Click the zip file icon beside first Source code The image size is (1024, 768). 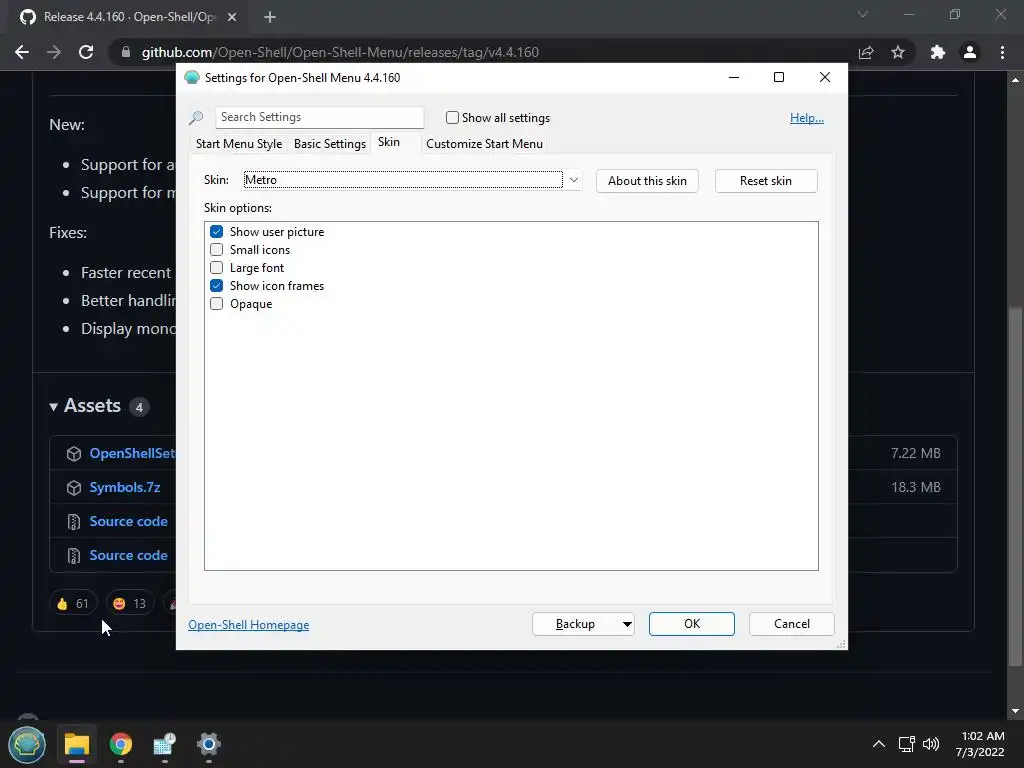[74, 522]
